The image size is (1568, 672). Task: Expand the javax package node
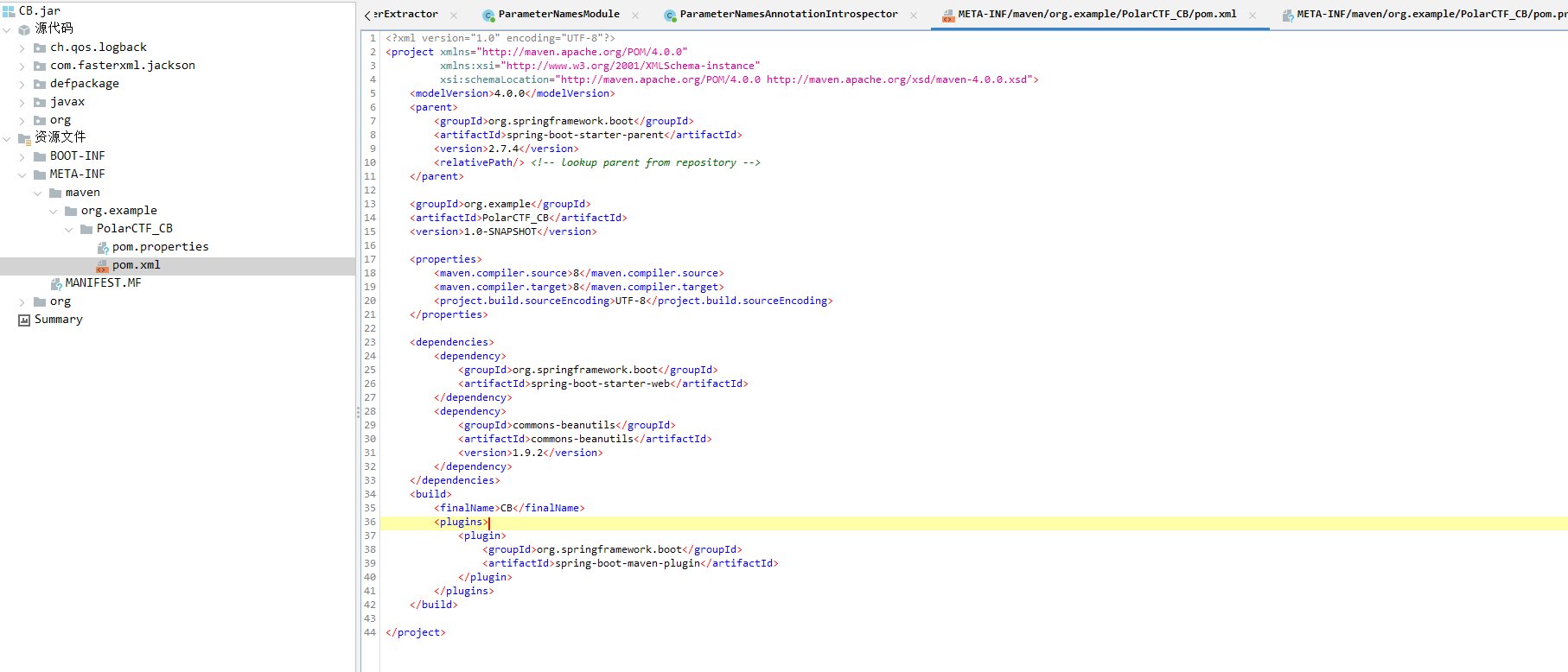tap(22, 103)
